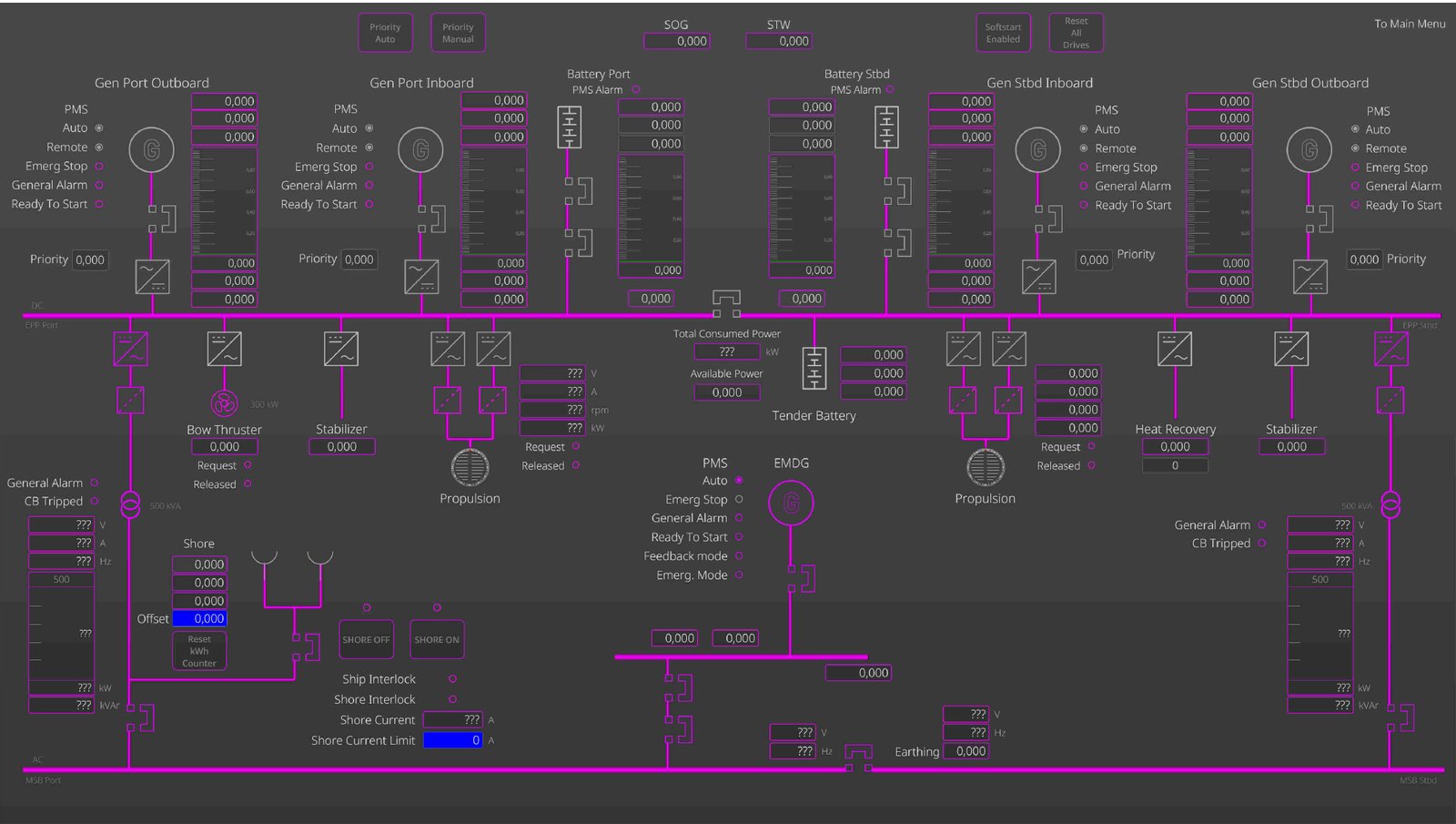Click the SOG value field
The width and height of the screenshot is (1456, 824).
click(x=677, y=41)
